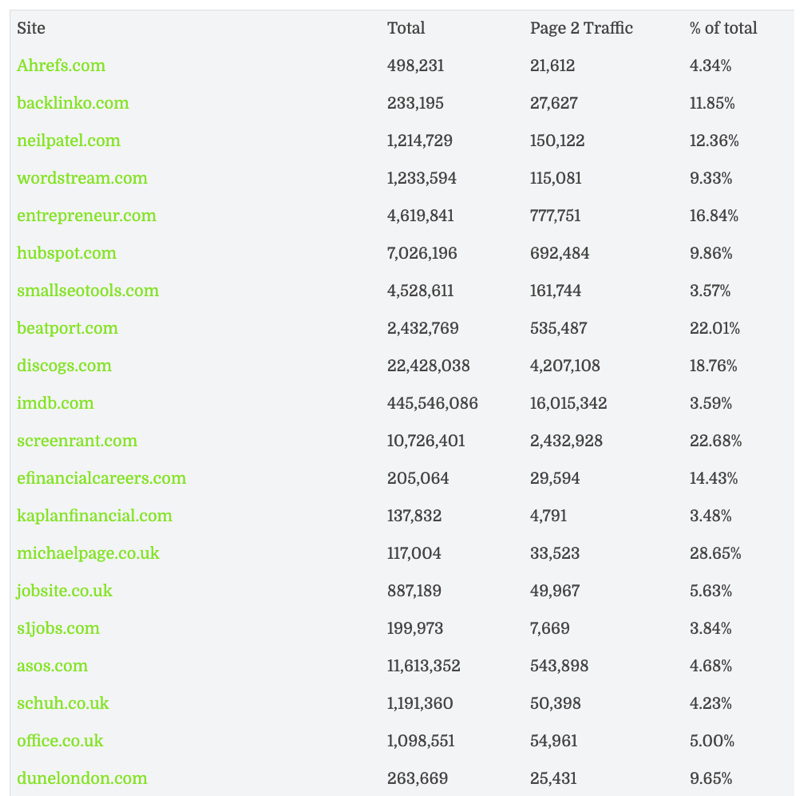Visit kaplanfinancial.com link
This screenshot has height=796, width=800.
tap(94, 516)
